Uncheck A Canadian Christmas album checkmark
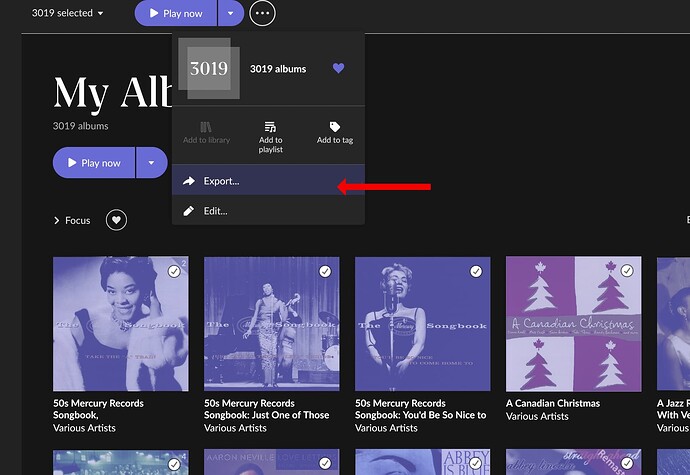 tap(627, 271)
